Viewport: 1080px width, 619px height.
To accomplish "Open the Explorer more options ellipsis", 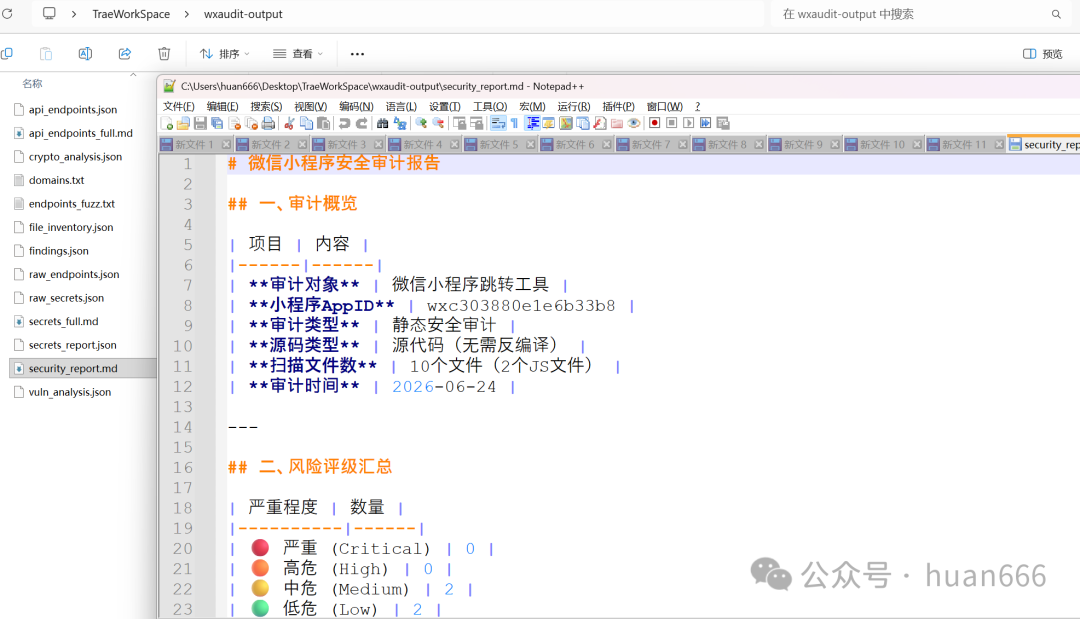I will coord(357,54).
